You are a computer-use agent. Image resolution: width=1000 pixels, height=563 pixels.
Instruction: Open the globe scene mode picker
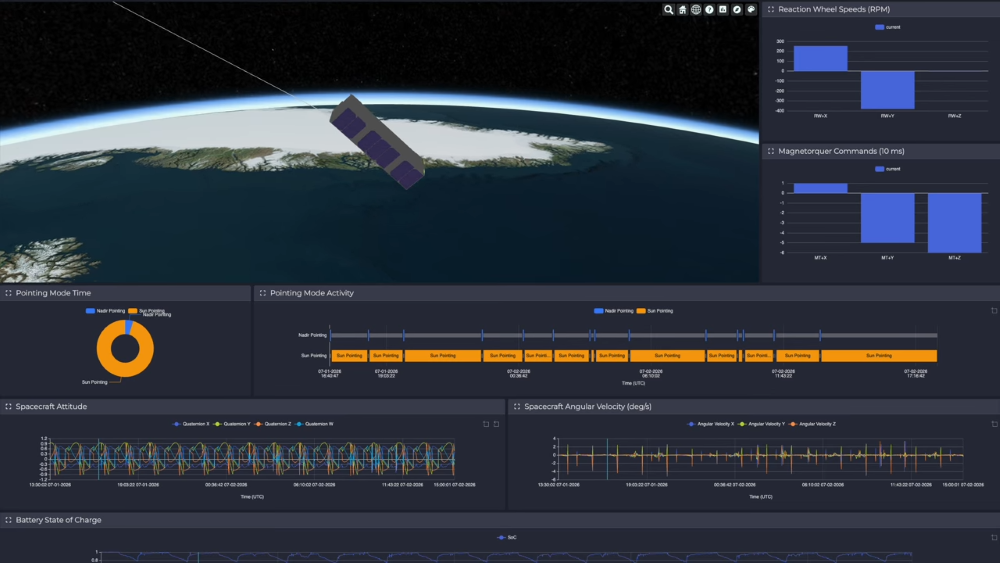pyautogui.click(x=696, y=10)
